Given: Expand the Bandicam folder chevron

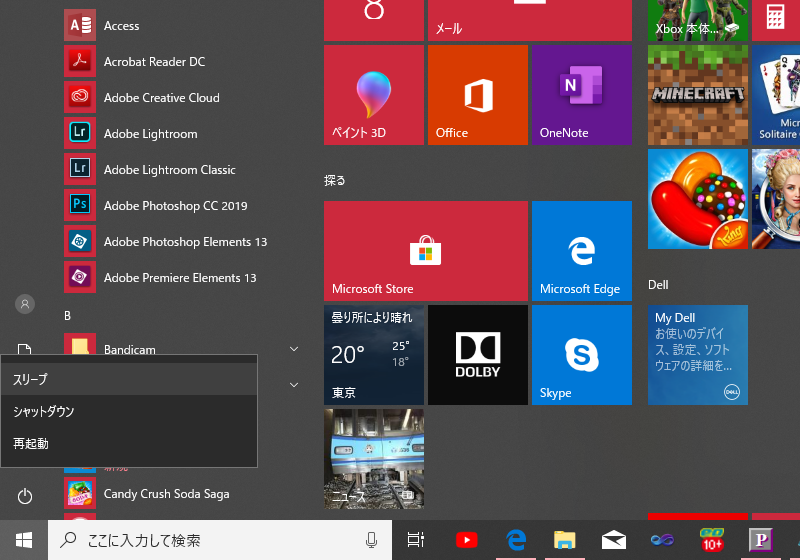Looking at the screenshot, I should coord(294,349).
